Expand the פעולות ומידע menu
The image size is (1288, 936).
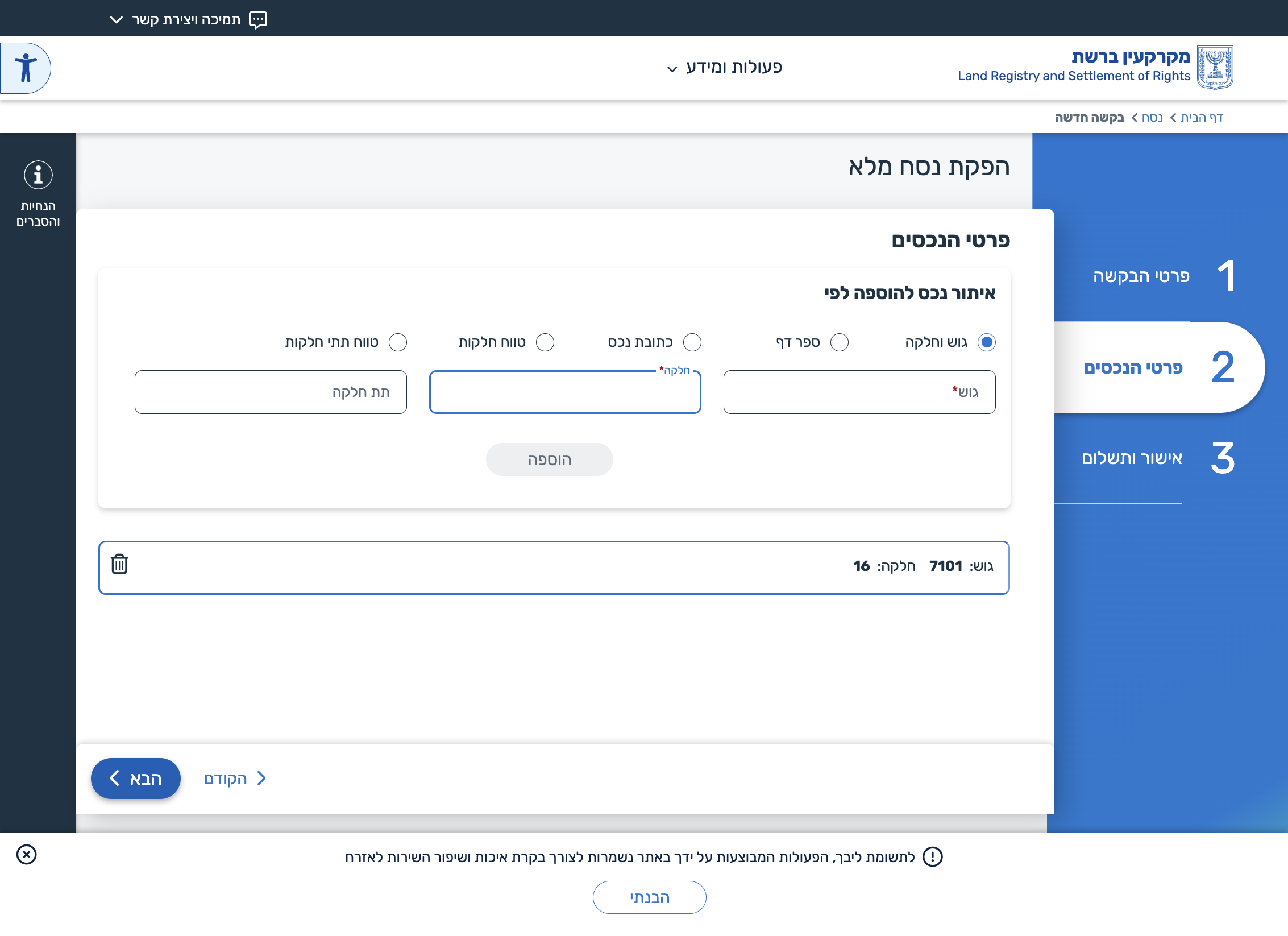pos(725,67)
